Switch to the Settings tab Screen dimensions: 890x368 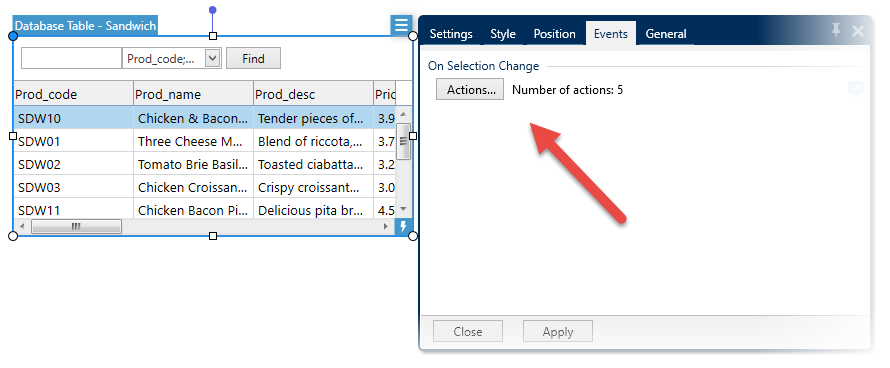(x=451, y=34)
